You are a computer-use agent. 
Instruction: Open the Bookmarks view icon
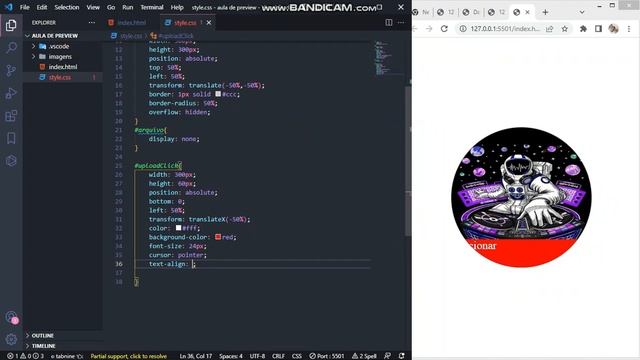click(x=11, y=138)
